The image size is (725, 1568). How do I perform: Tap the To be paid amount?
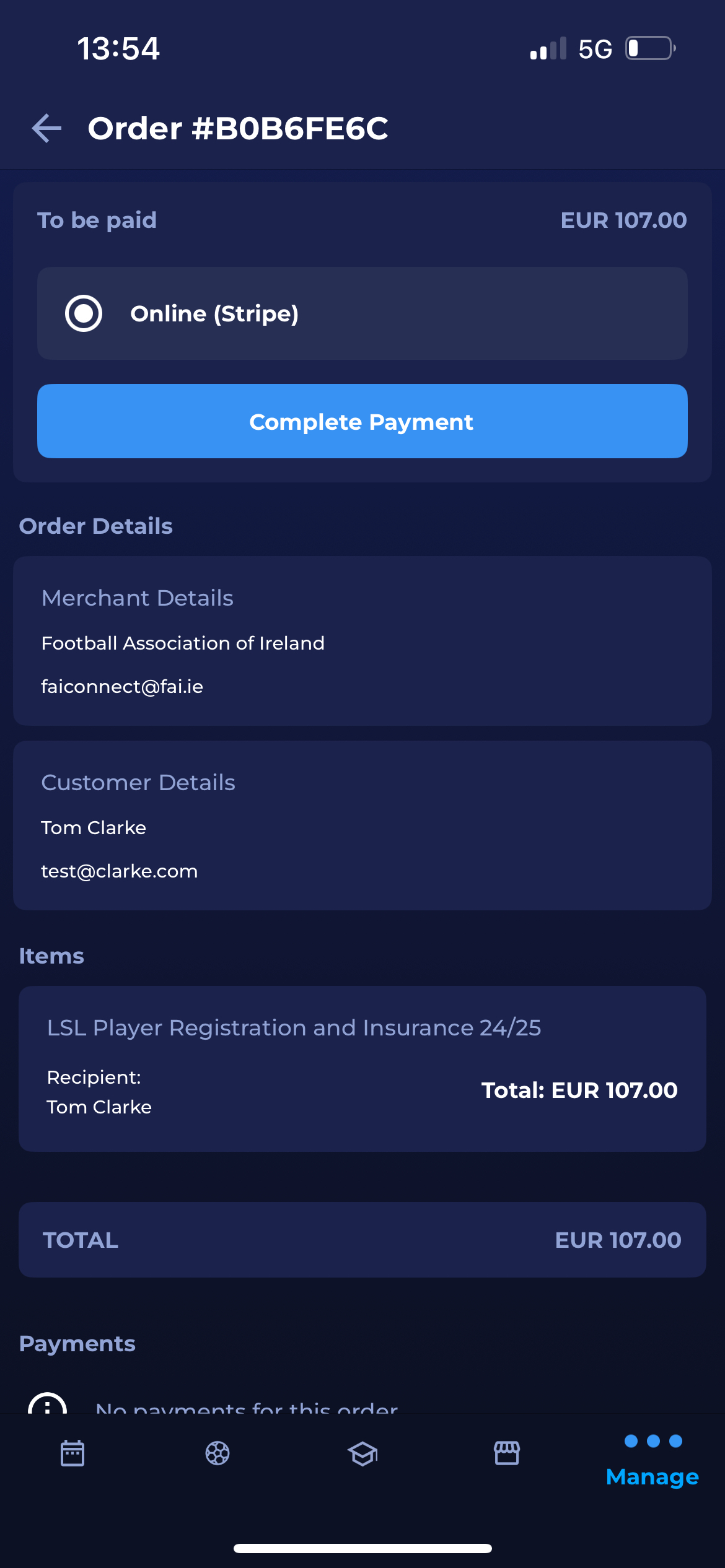(x=623, y=220)
